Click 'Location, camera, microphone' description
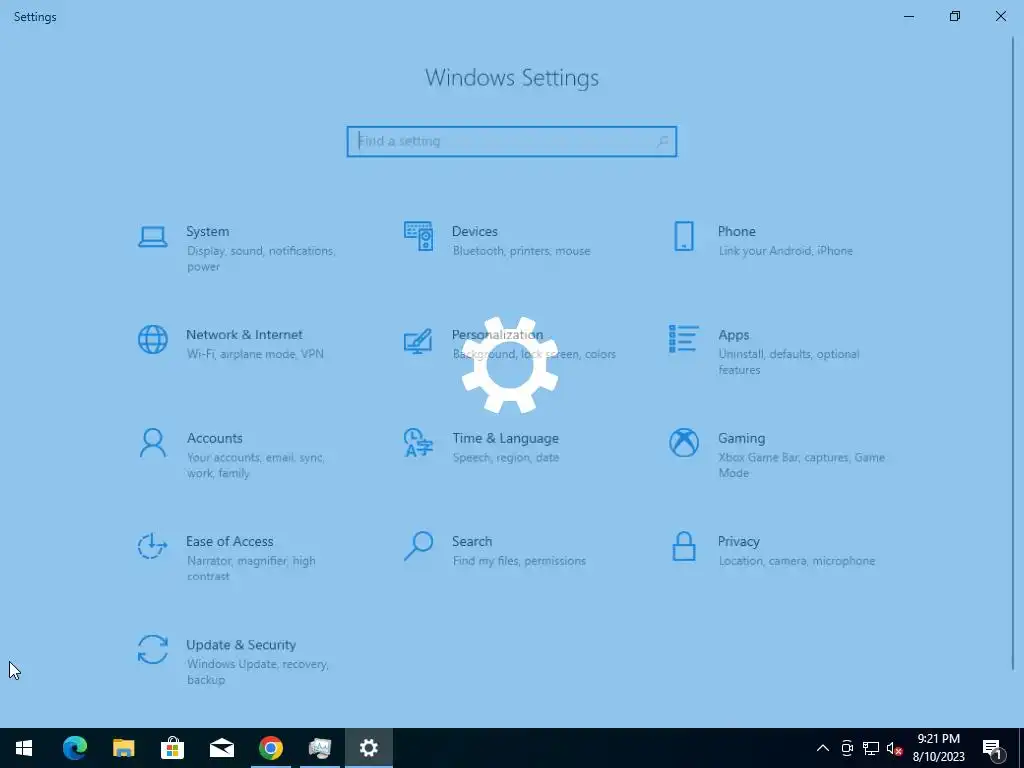This screenshot has width=1024, height=768. tap(797, 561)
